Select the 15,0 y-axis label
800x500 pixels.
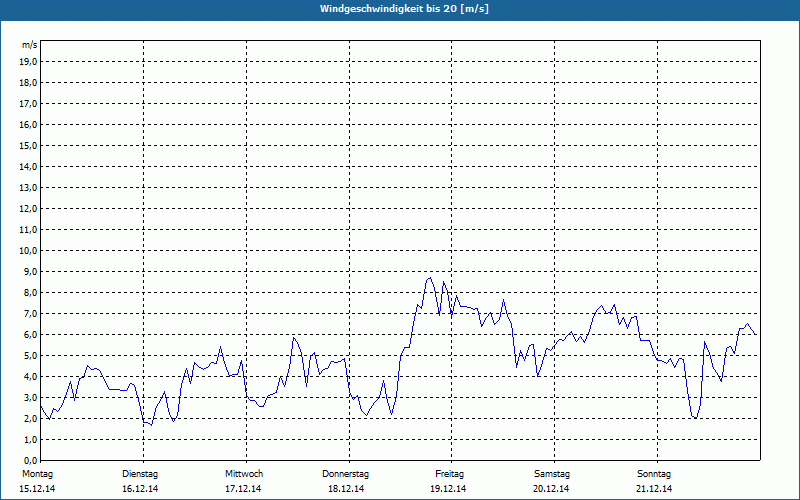(x=28, y=145)
